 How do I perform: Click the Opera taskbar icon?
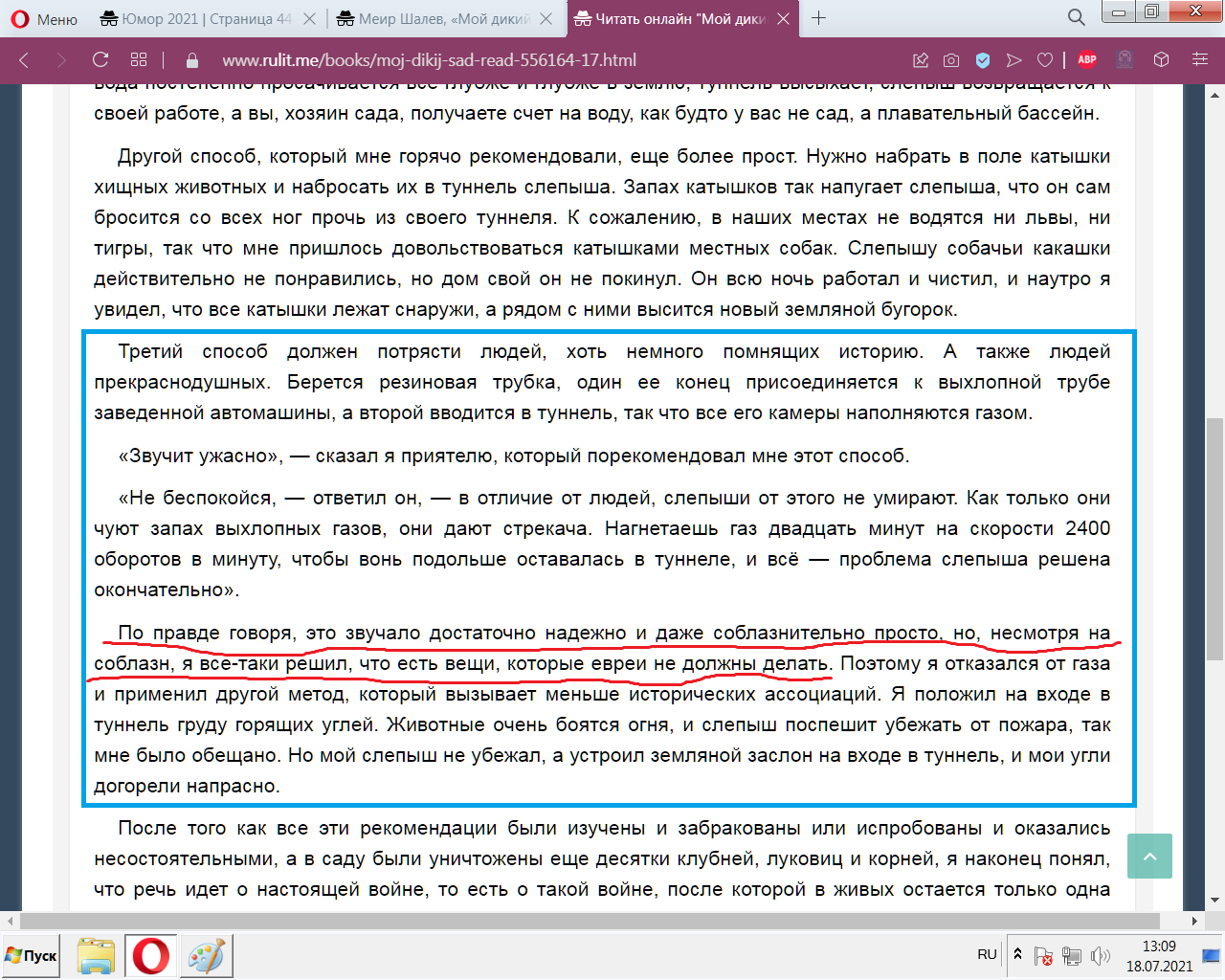click(150, 955)
